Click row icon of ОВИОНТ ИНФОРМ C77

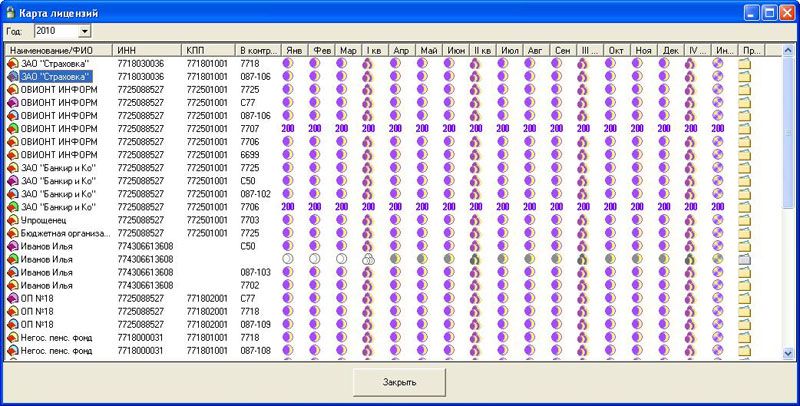coord(13,103)
